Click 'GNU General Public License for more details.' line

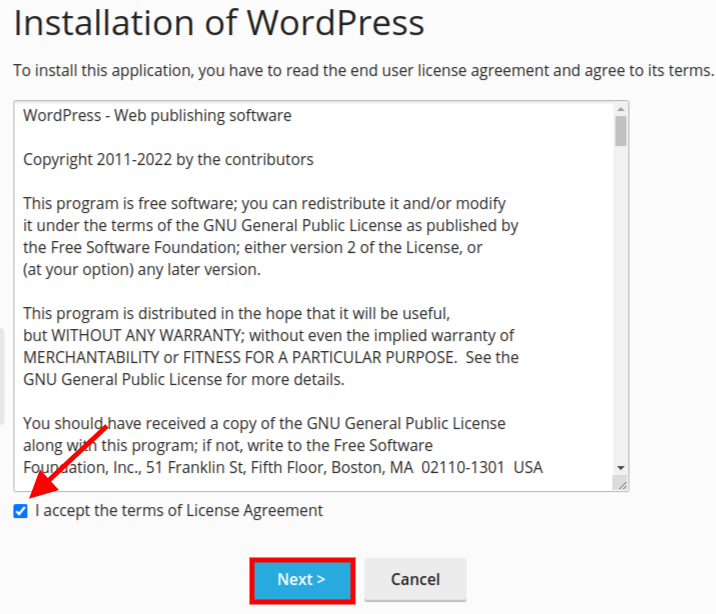pos(184,379)
